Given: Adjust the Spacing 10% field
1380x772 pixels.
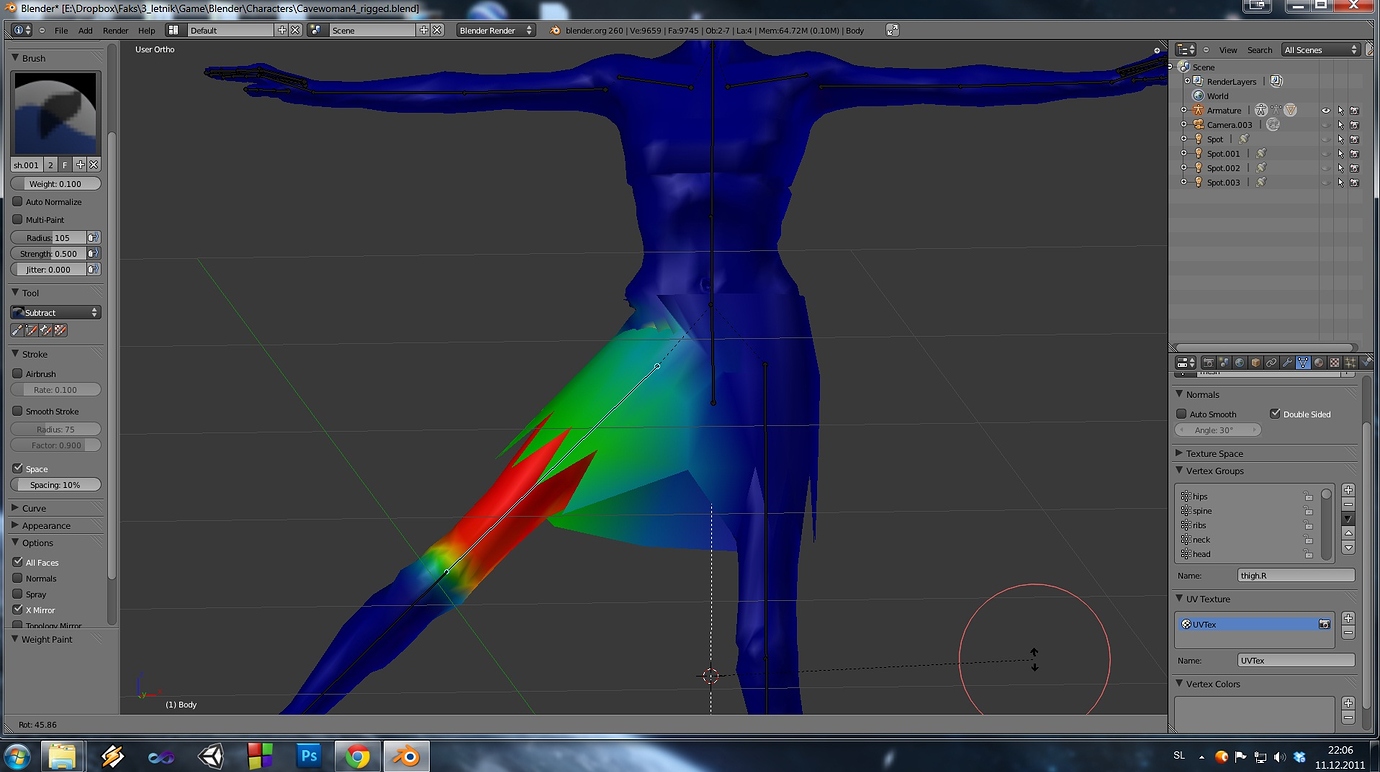Looking at the screenshot, I should pyautogui.click(x=56, y=485).
